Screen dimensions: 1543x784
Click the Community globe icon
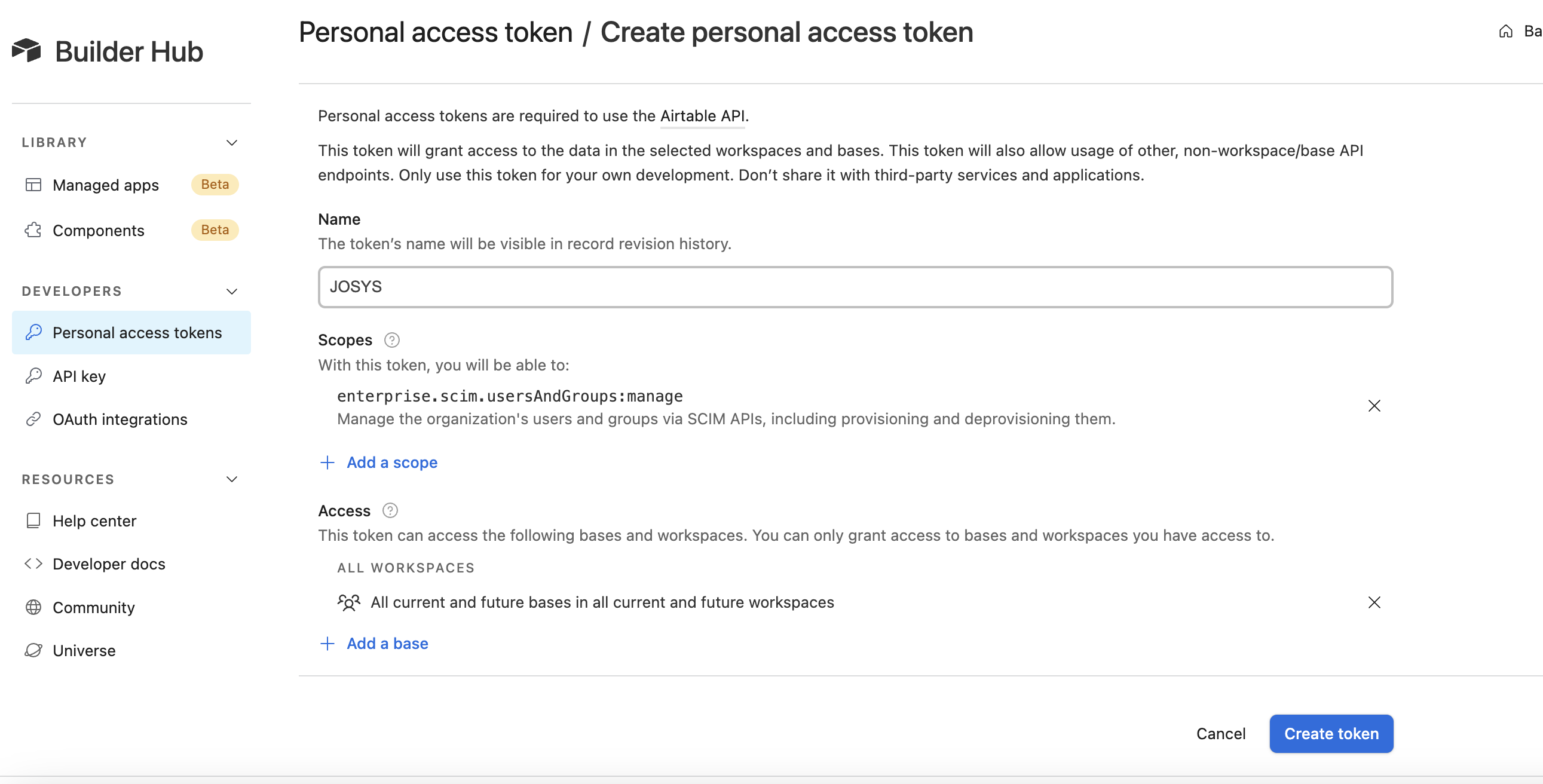tap(33, 607)
